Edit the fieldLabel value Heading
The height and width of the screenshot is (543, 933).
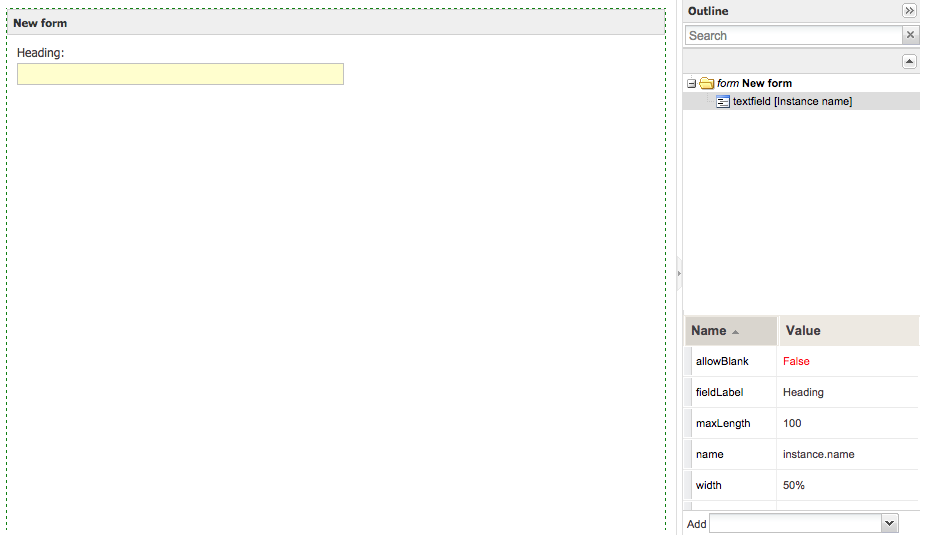tap(803, 392)
